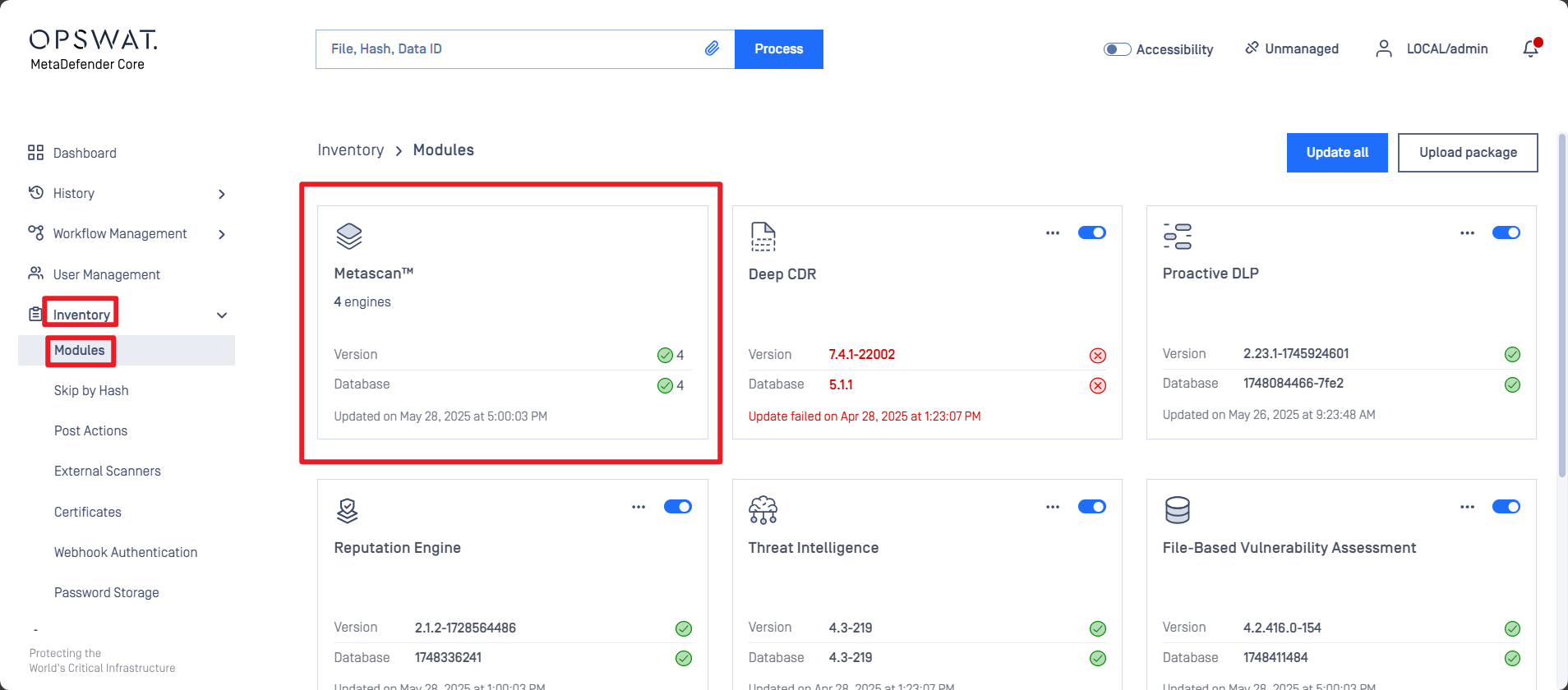Viewport: 1568px width, 690px height.
Task: Expand the History submenu chevron
Action: pos(221,194)
